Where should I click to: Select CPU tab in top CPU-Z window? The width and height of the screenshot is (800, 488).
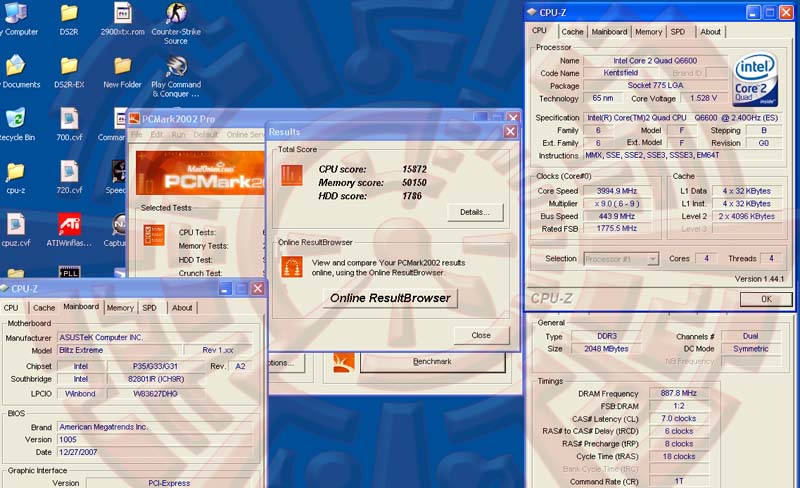point(539,31)
